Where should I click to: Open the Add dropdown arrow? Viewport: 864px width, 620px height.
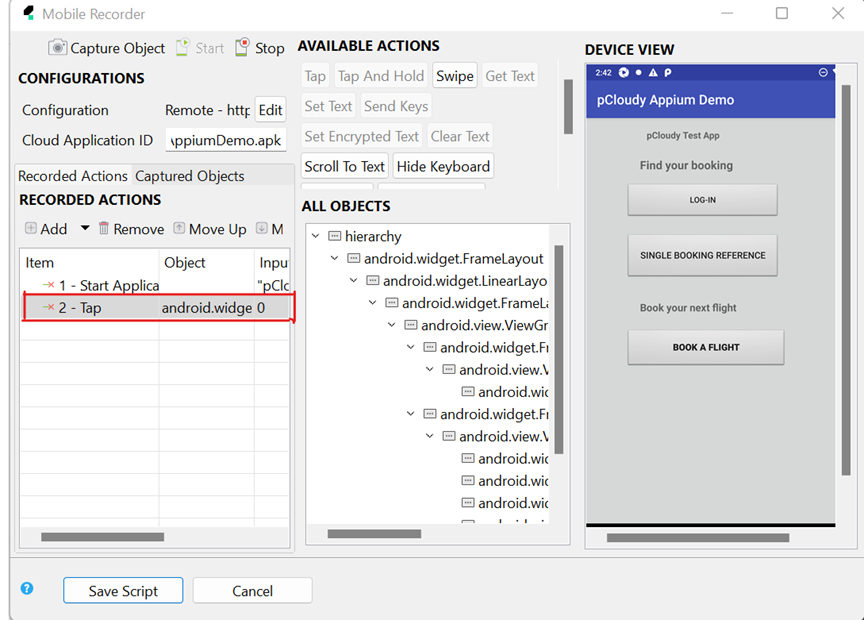(x=85, y=229)
